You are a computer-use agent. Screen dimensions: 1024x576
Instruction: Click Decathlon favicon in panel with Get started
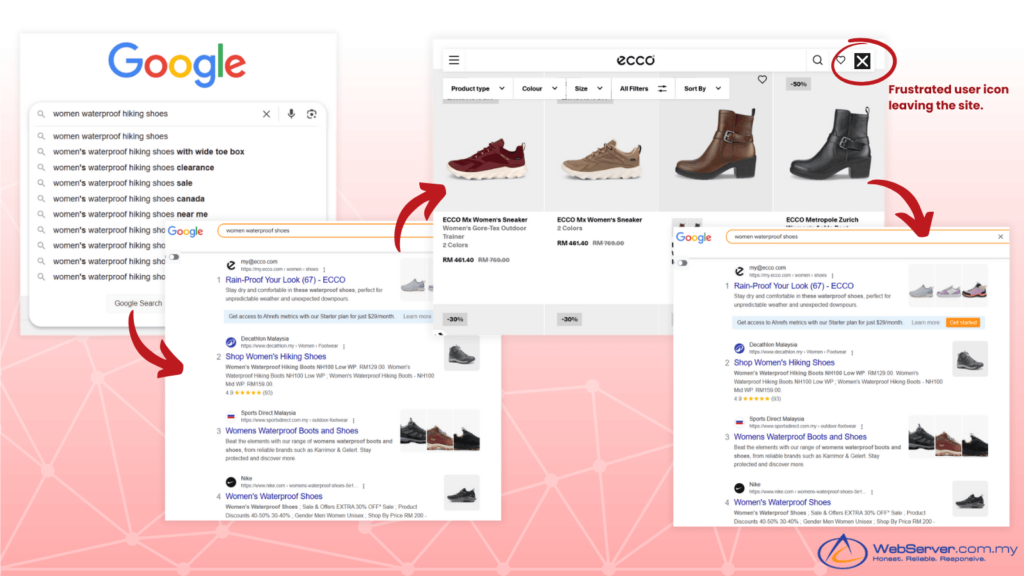[739, 348]
